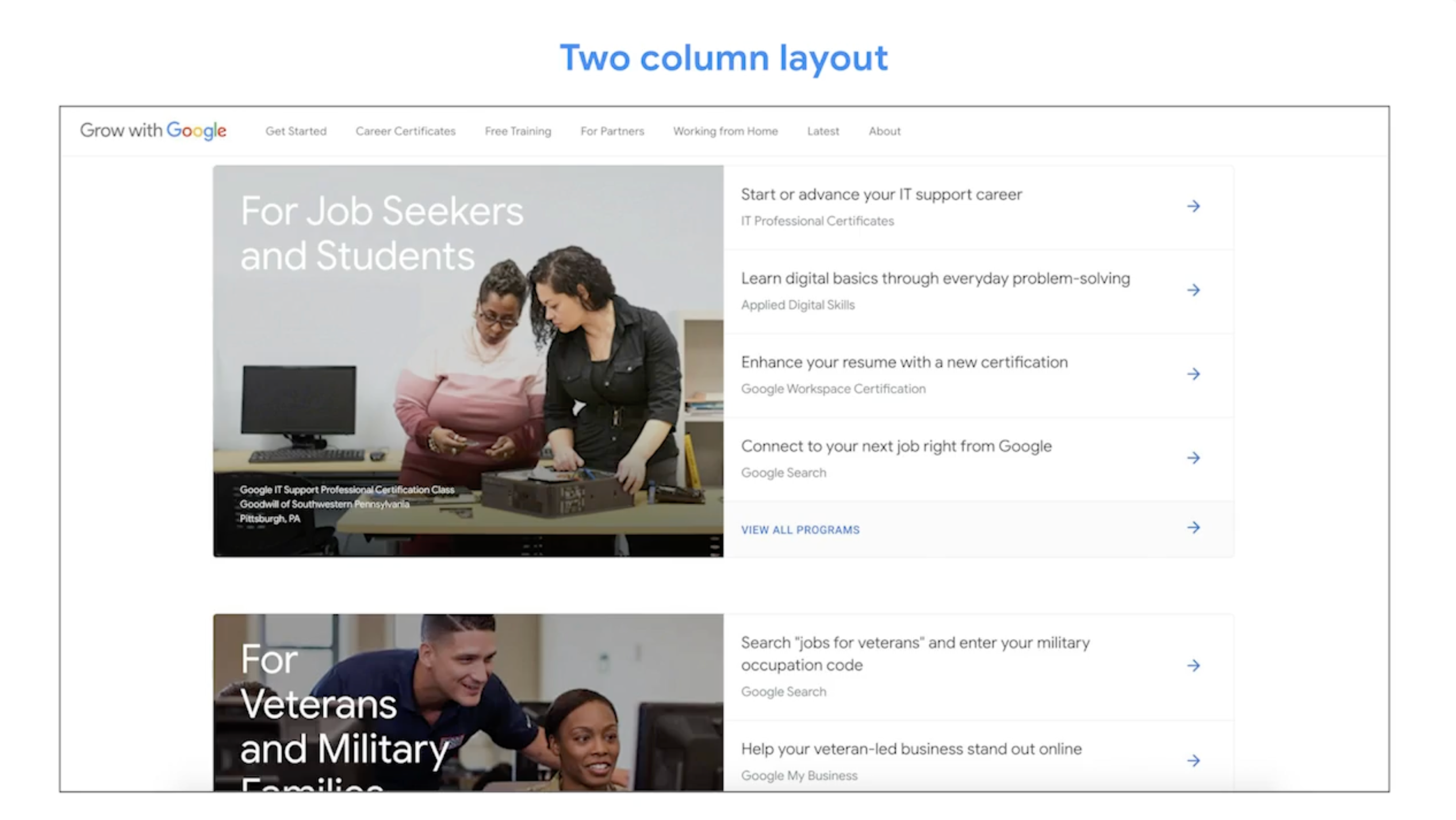Click the For Job Seekers and Students image

coord(468,361)
